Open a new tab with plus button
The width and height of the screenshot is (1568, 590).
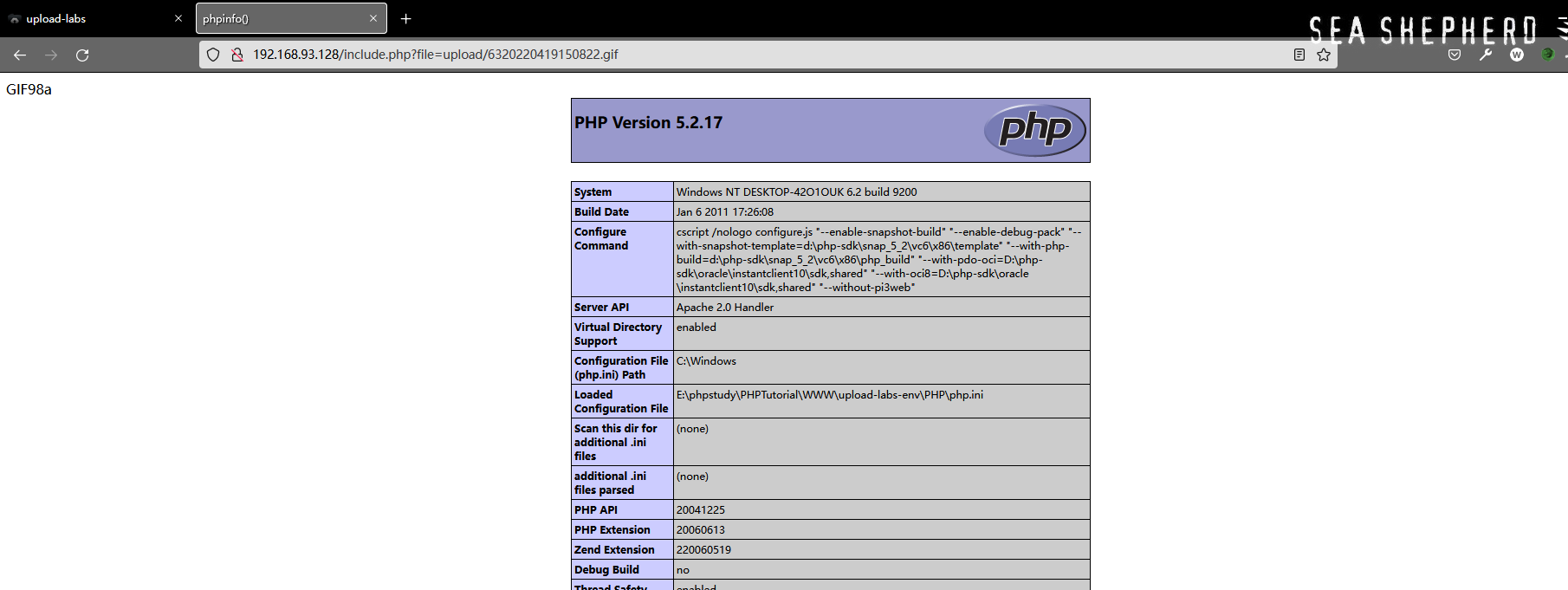tap(405, 18)
